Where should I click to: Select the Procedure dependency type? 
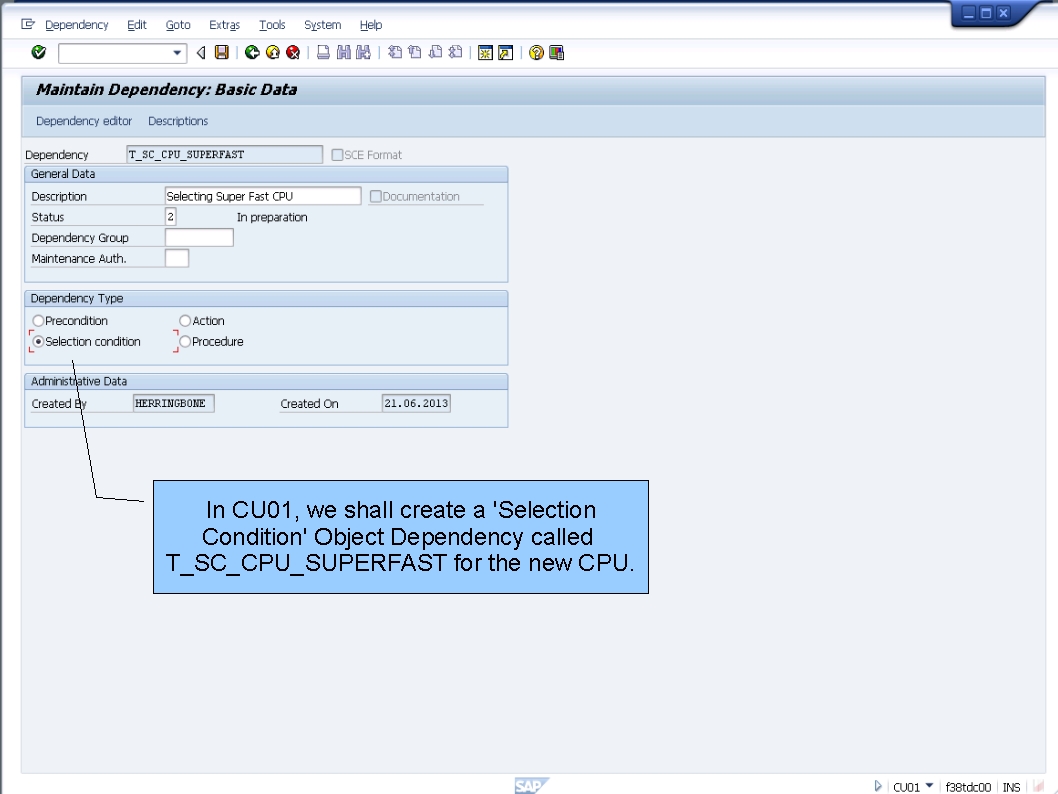pyautogui.click(x=184, y=341)
